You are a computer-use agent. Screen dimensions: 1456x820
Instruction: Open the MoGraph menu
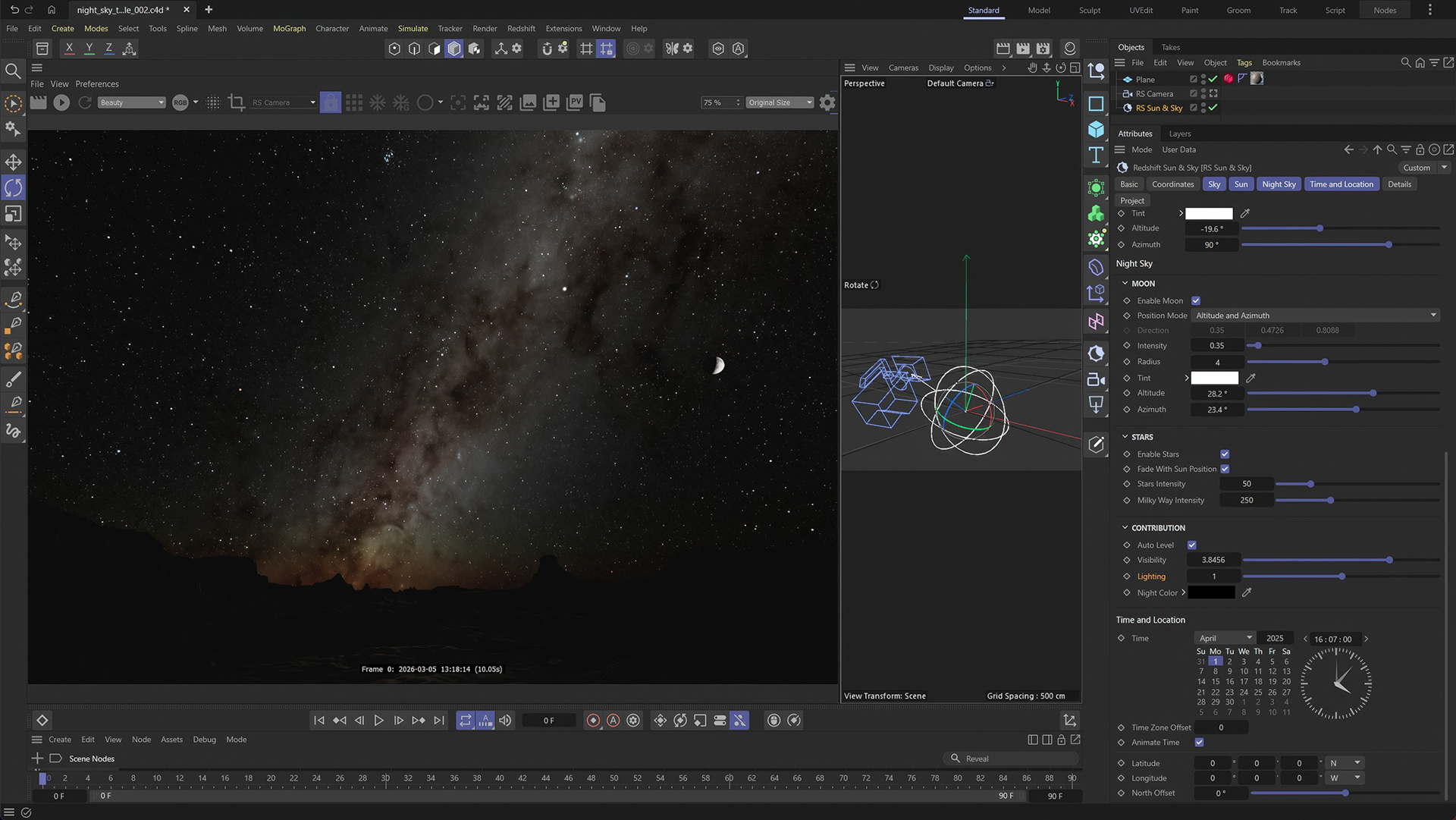[x=289, y=28]
